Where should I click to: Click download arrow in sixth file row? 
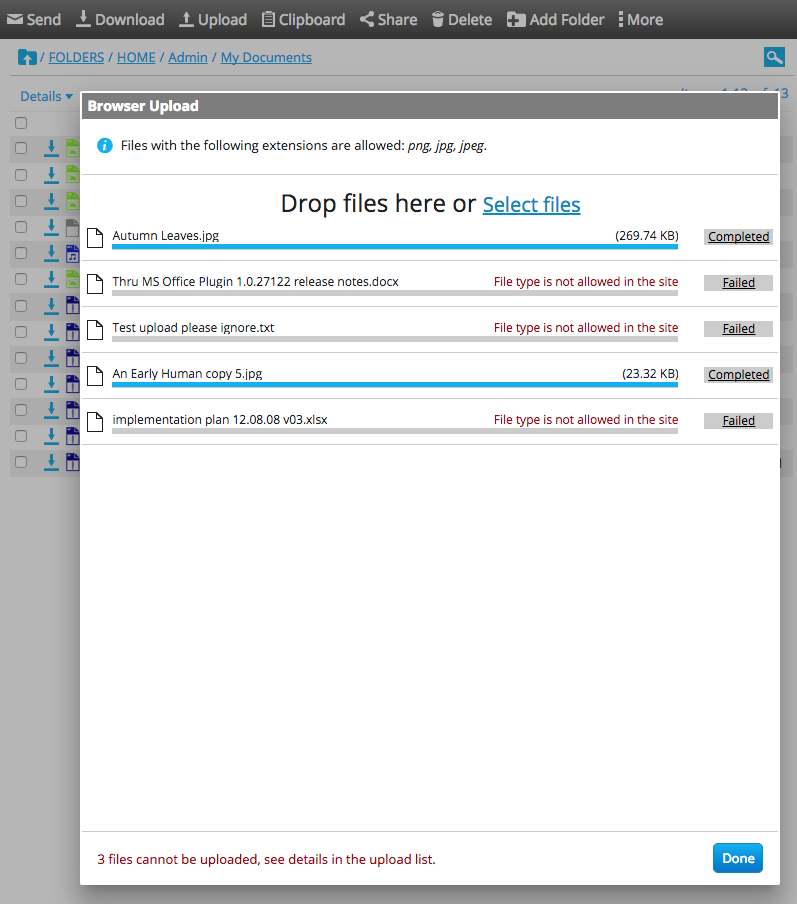point(51,279)
